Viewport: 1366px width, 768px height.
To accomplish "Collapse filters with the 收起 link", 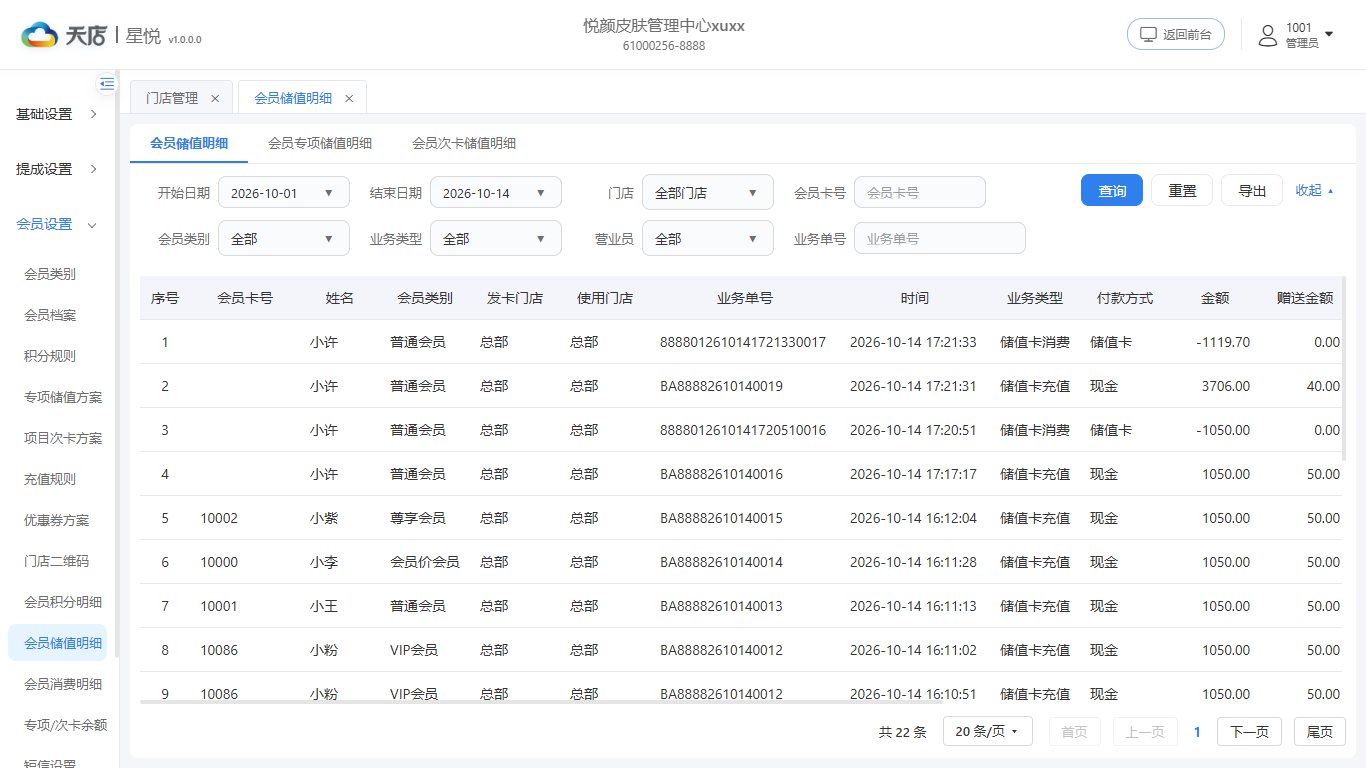I will (1314, 190).
